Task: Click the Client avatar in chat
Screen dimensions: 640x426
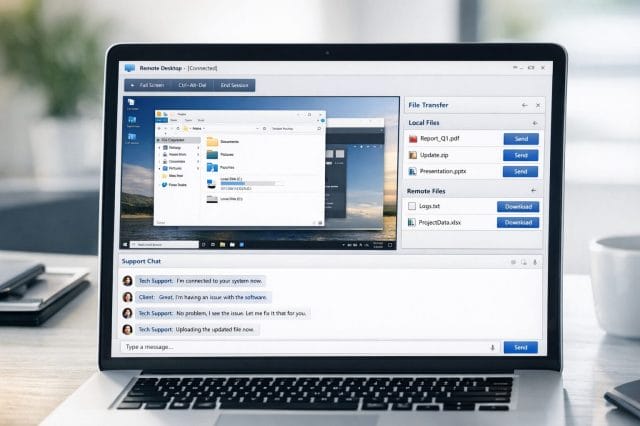Action: click(128, 297)
